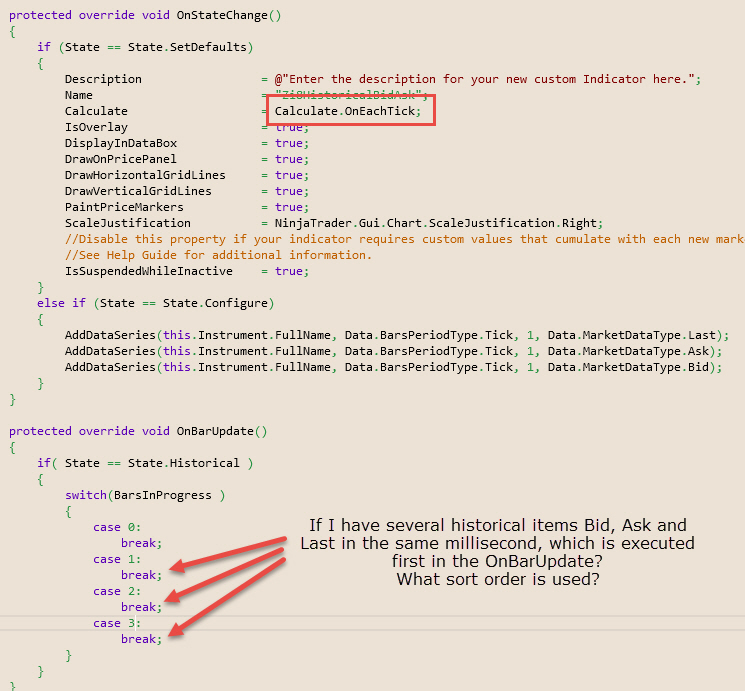The height and width of the screenshot is (691, 745).
Task: Click the 'case 1:' label
Action: point(117,559)
